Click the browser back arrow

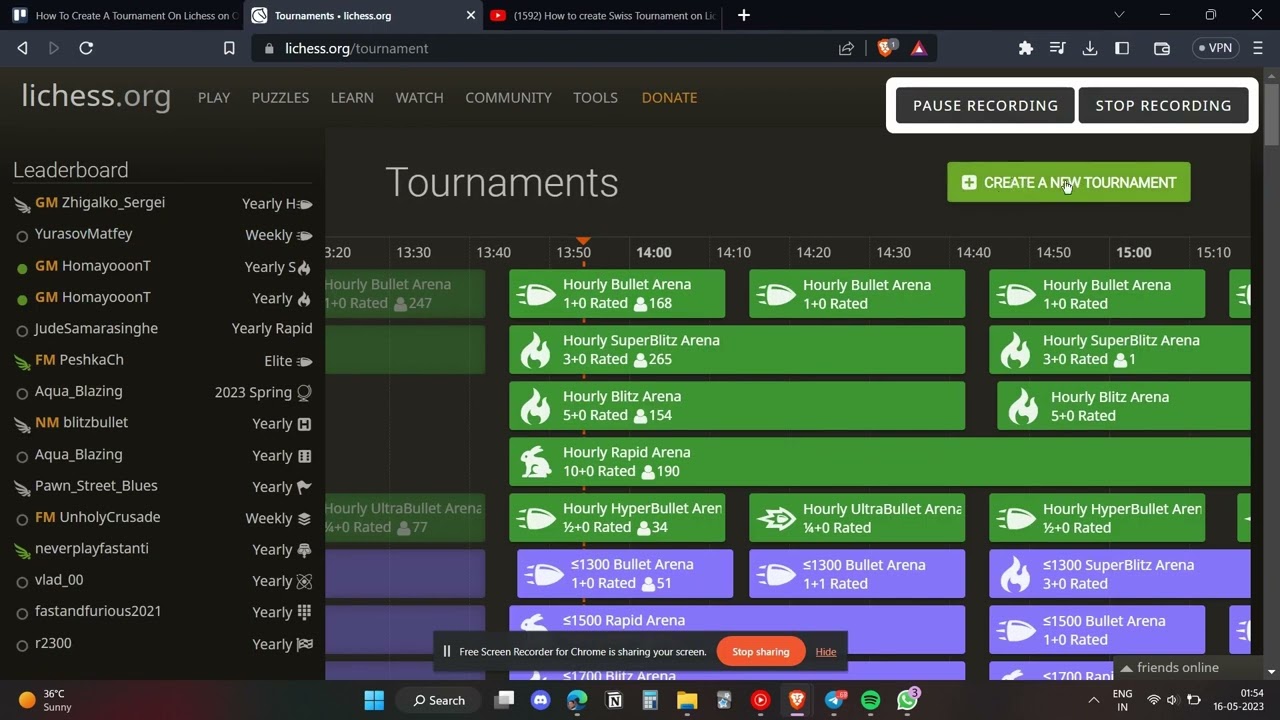22,48
